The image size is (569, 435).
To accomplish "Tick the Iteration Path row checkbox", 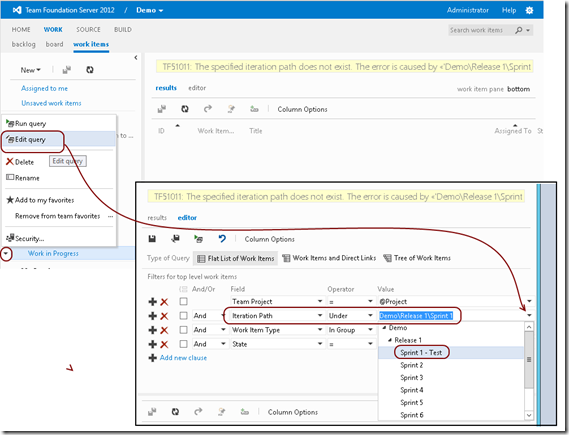I will tap(184, 316).
